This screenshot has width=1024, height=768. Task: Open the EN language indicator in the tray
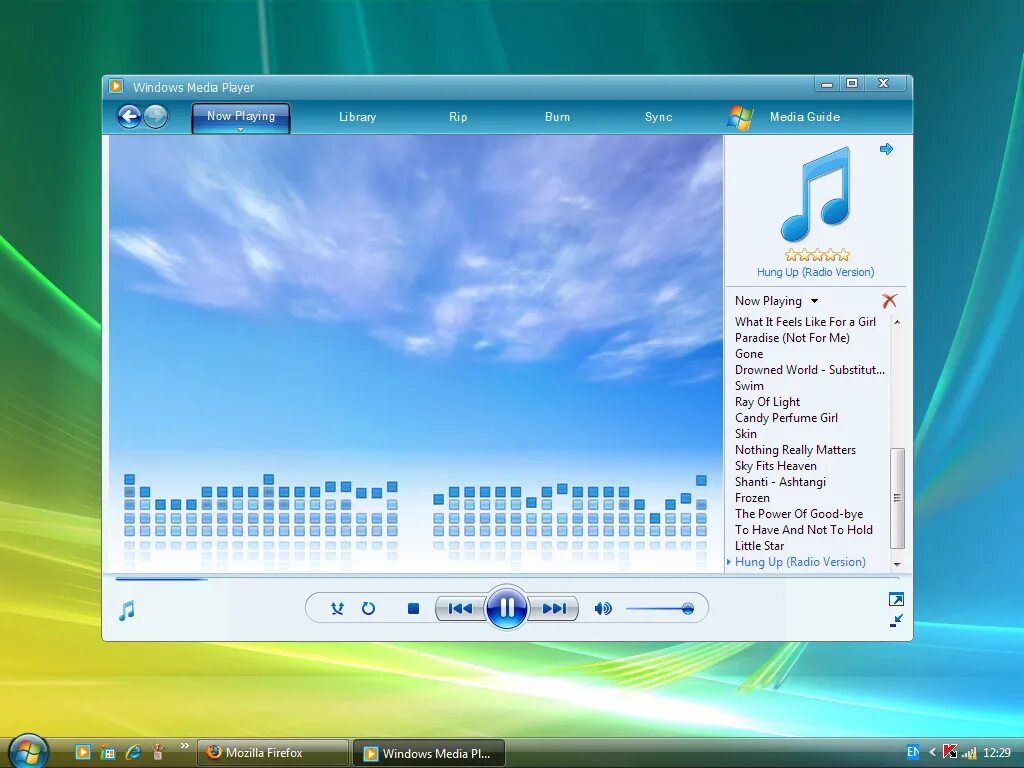point(912,752)
